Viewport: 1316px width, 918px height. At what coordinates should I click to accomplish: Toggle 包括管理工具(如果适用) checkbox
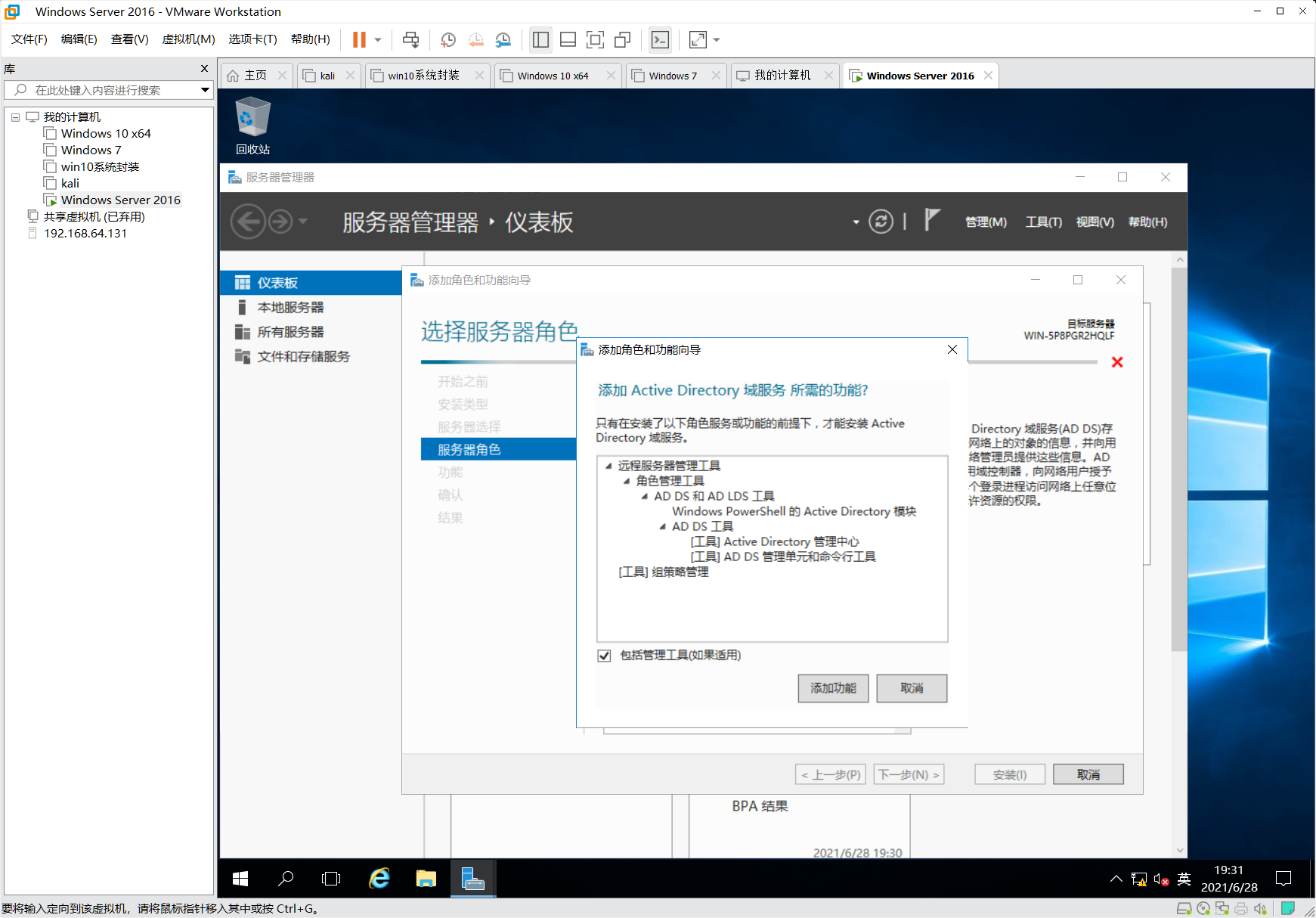coord(604,656)
